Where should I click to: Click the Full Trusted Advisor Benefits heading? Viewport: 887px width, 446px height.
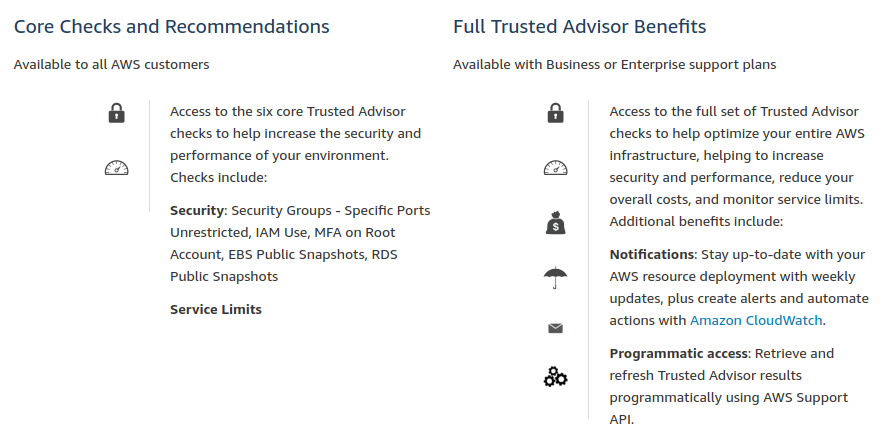tap(579, 27)
